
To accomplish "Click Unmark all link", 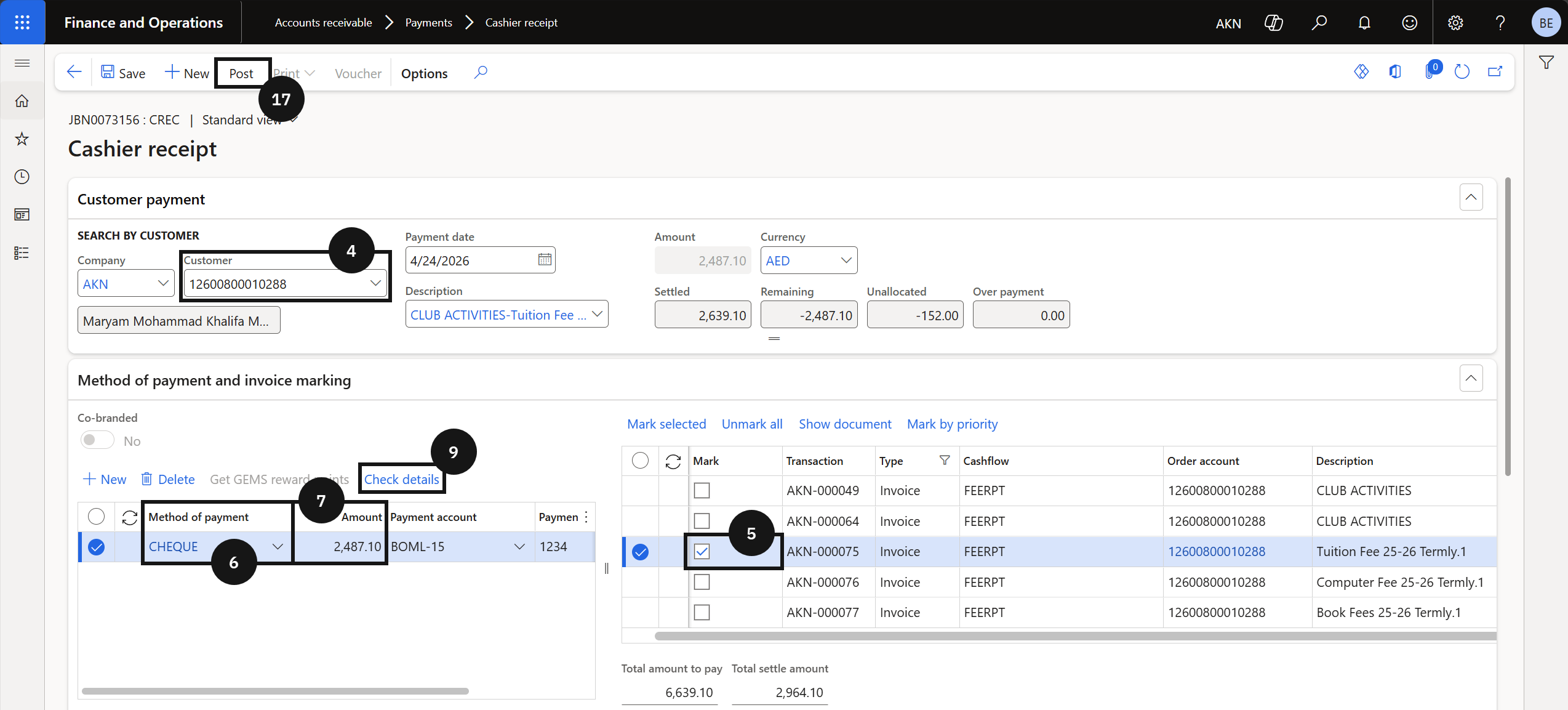I will (752, 424).
